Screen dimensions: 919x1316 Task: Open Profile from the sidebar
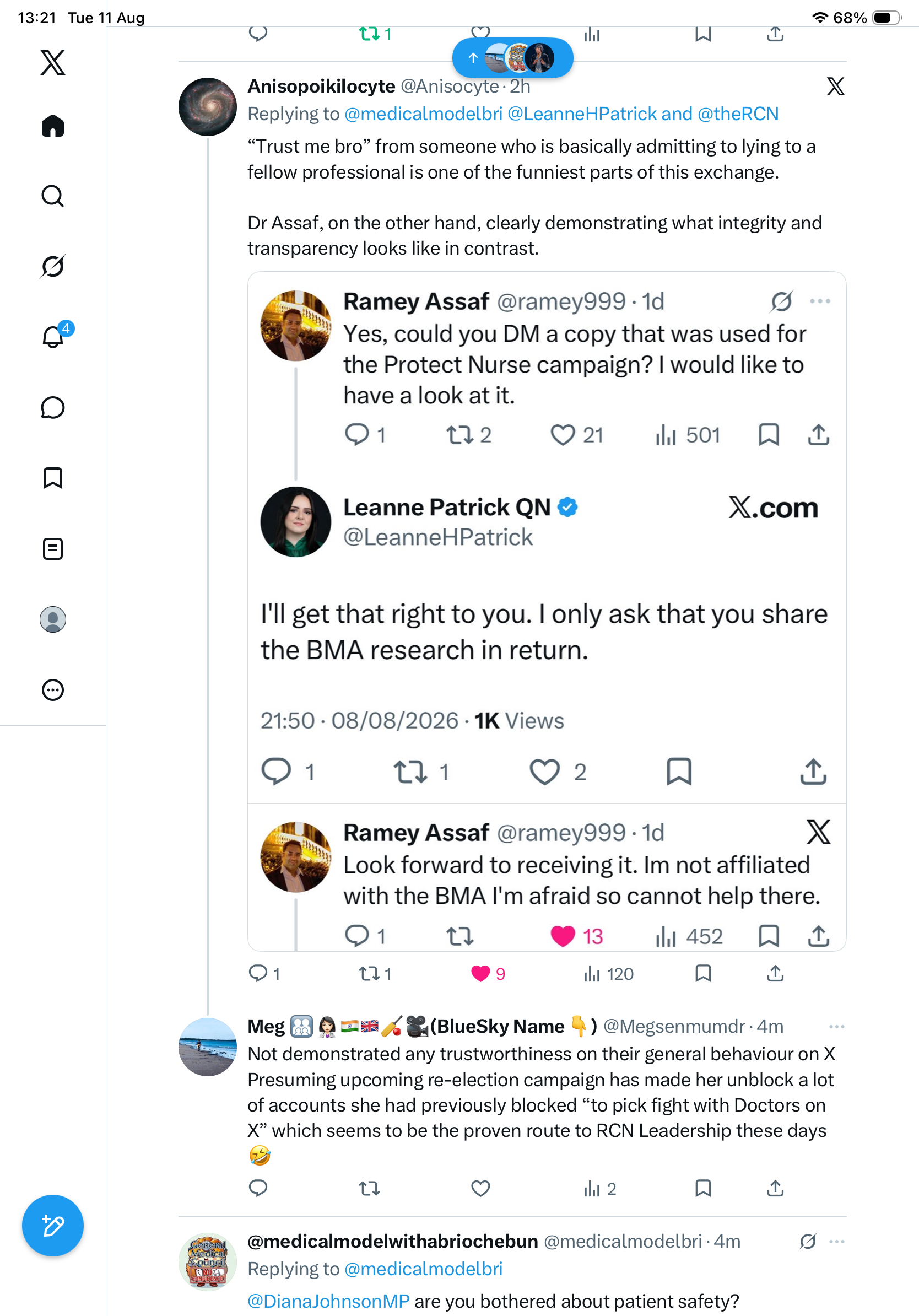[x=53, y=619]
